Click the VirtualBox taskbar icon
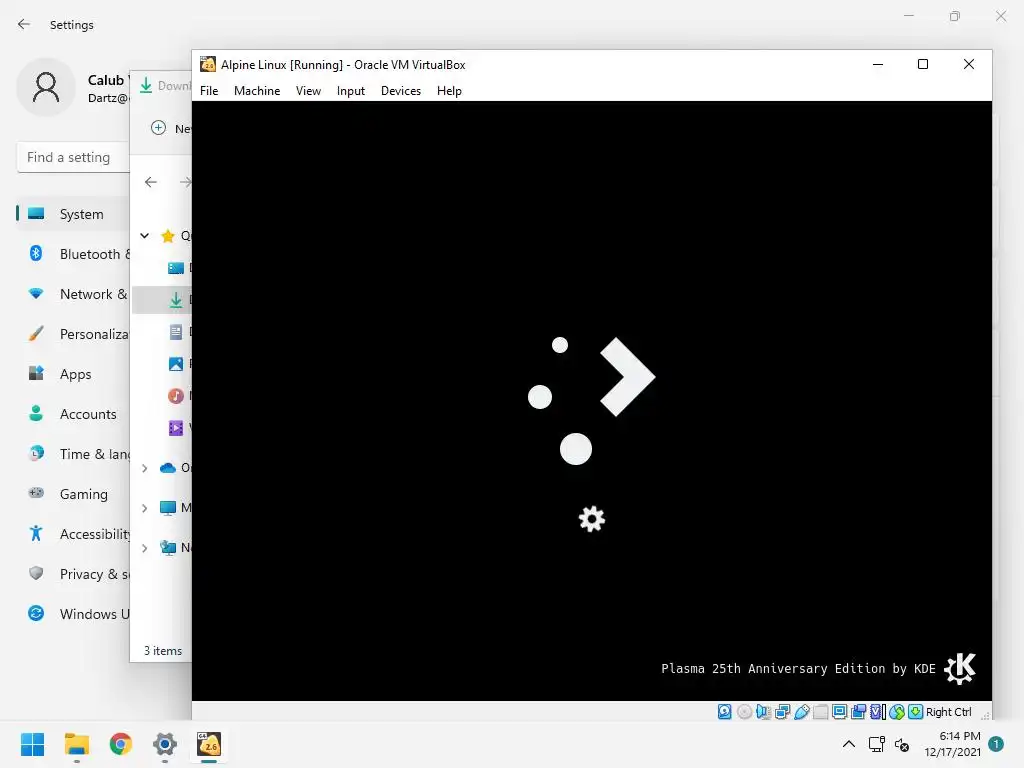Image resolution: width=1024 pixels, height=768 pixels. (209, 744)
